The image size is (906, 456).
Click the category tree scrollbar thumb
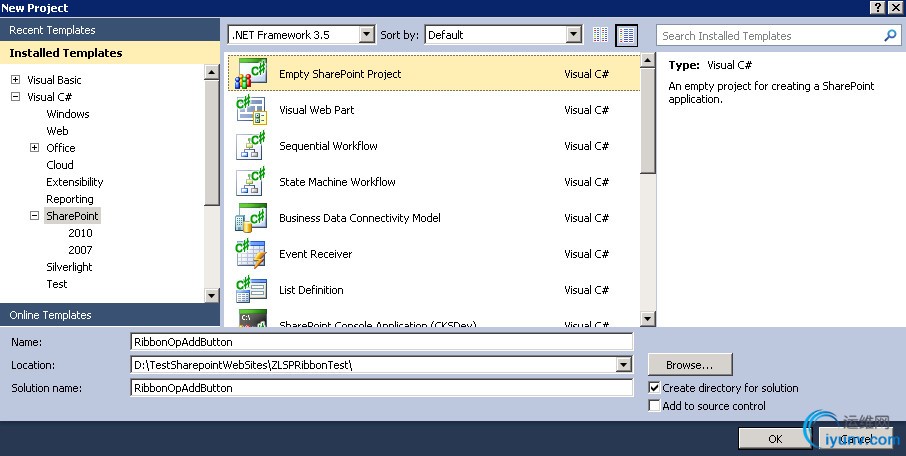(212, 143)
